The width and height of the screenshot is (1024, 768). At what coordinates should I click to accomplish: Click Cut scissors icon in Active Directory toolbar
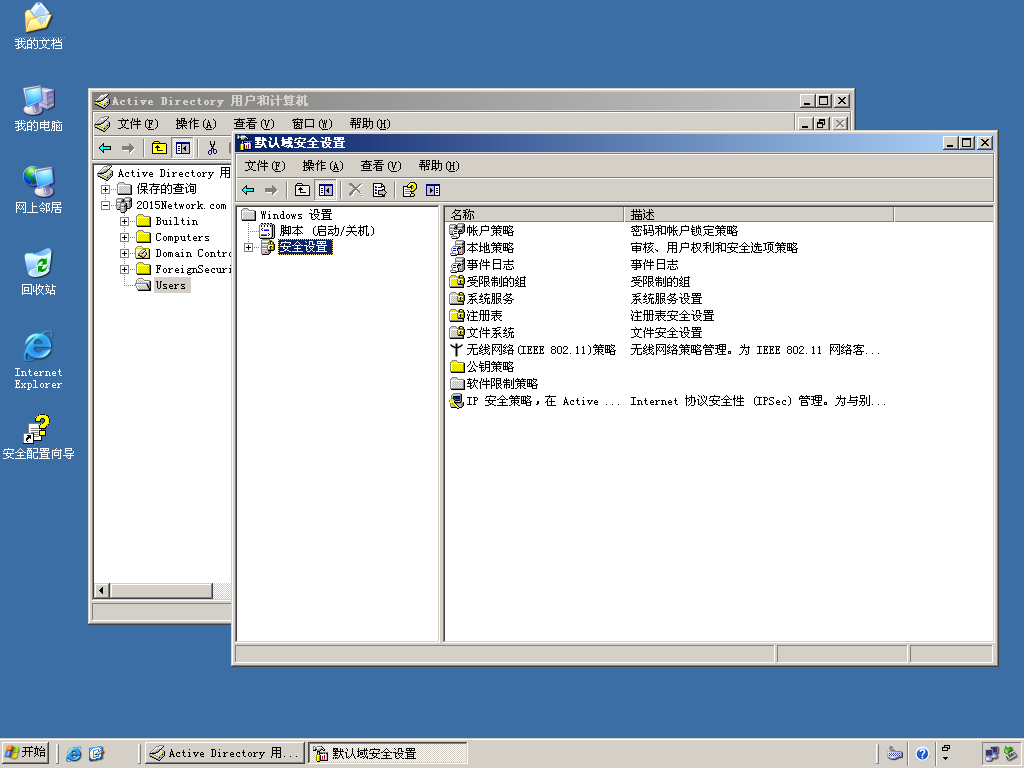click(x=212, y=148)
